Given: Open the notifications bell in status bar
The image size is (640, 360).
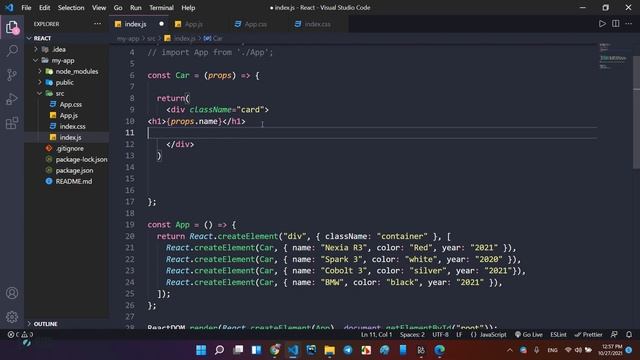Looking at the screenshot, I should click(x=629, y=335).
